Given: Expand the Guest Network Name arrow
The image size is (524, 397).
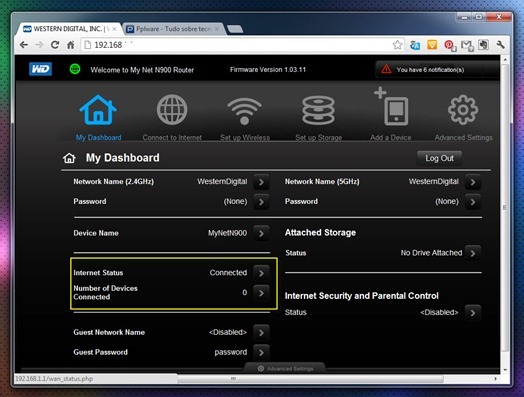Looking at the screenshot, I should click(x=261, y=333).
